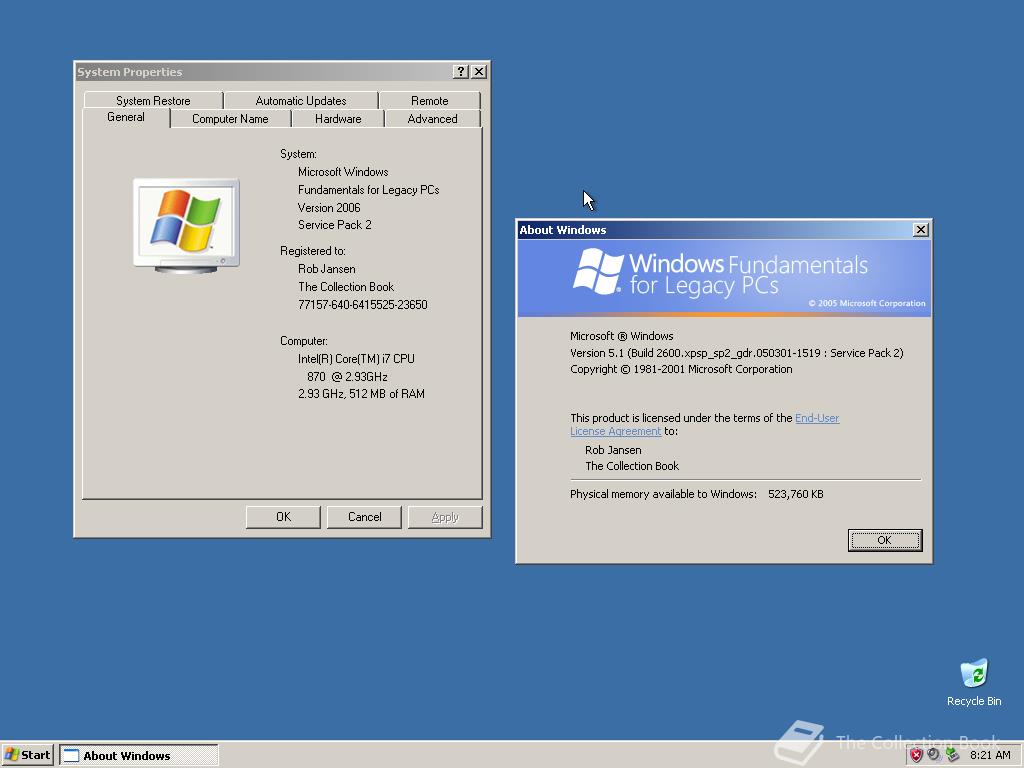Click '2.93 GHz, 512 MB of RAM' text

(x=361, y=394)
